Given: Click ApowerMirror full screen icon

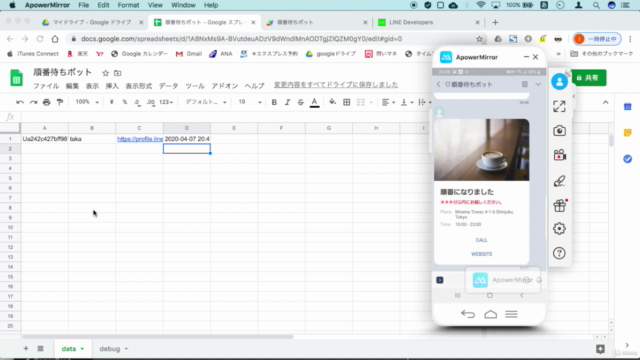Looking at the screenshot, I should pos(559,107).
